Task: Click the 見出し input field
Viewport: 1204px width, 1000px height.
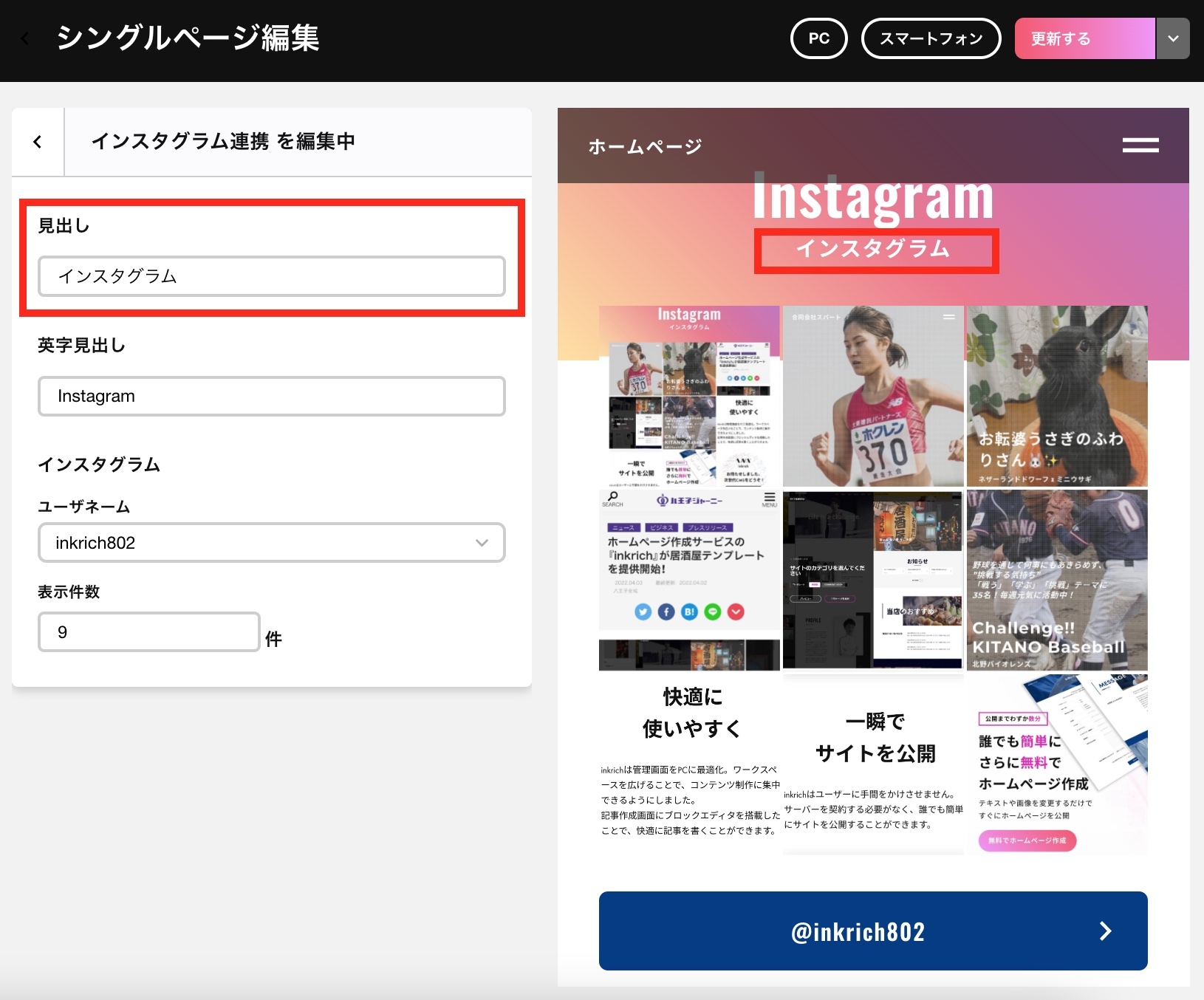Action: [272, 276]
